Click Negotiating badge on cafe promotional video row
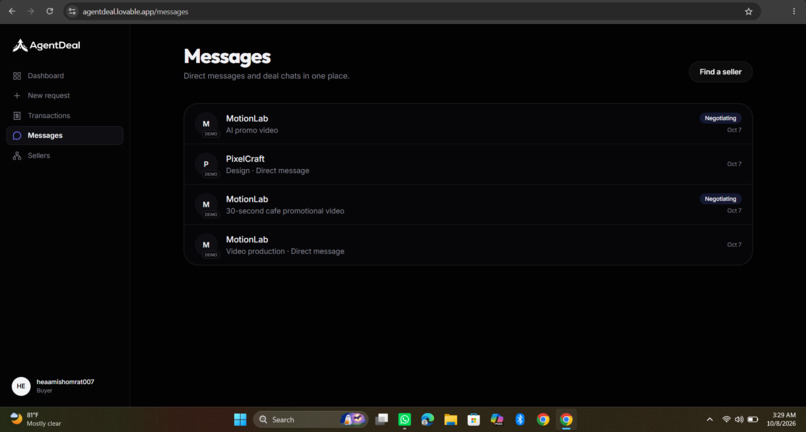Viewport: 806px width, 432px height. coord(720,199)
